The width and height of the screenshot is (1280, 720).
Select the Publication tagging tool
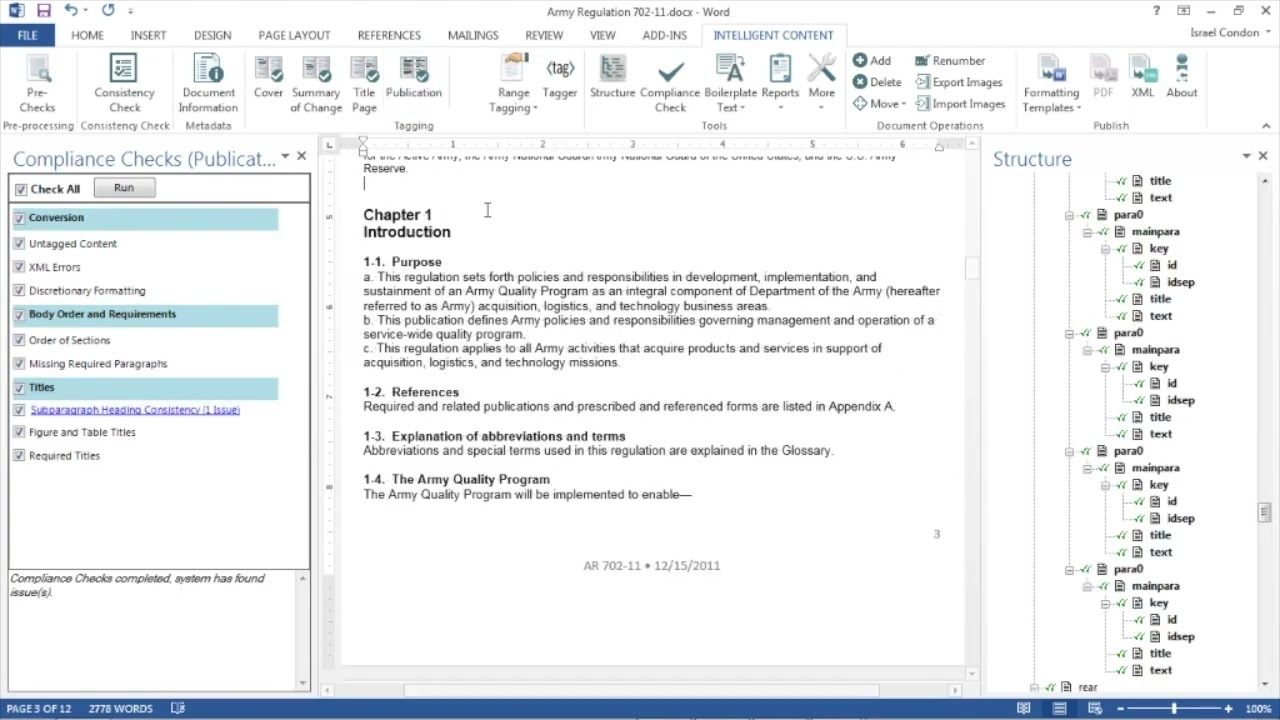click(414, 78)
